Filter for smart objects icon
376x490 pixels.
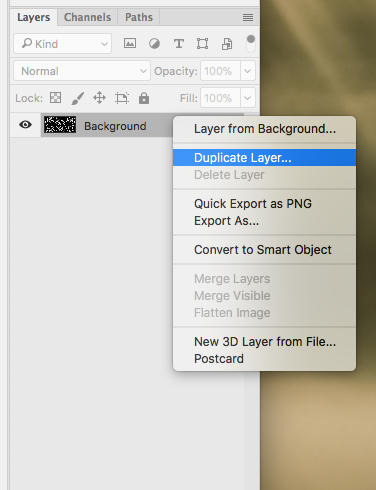pyautogui.click(x=227, y=44)
